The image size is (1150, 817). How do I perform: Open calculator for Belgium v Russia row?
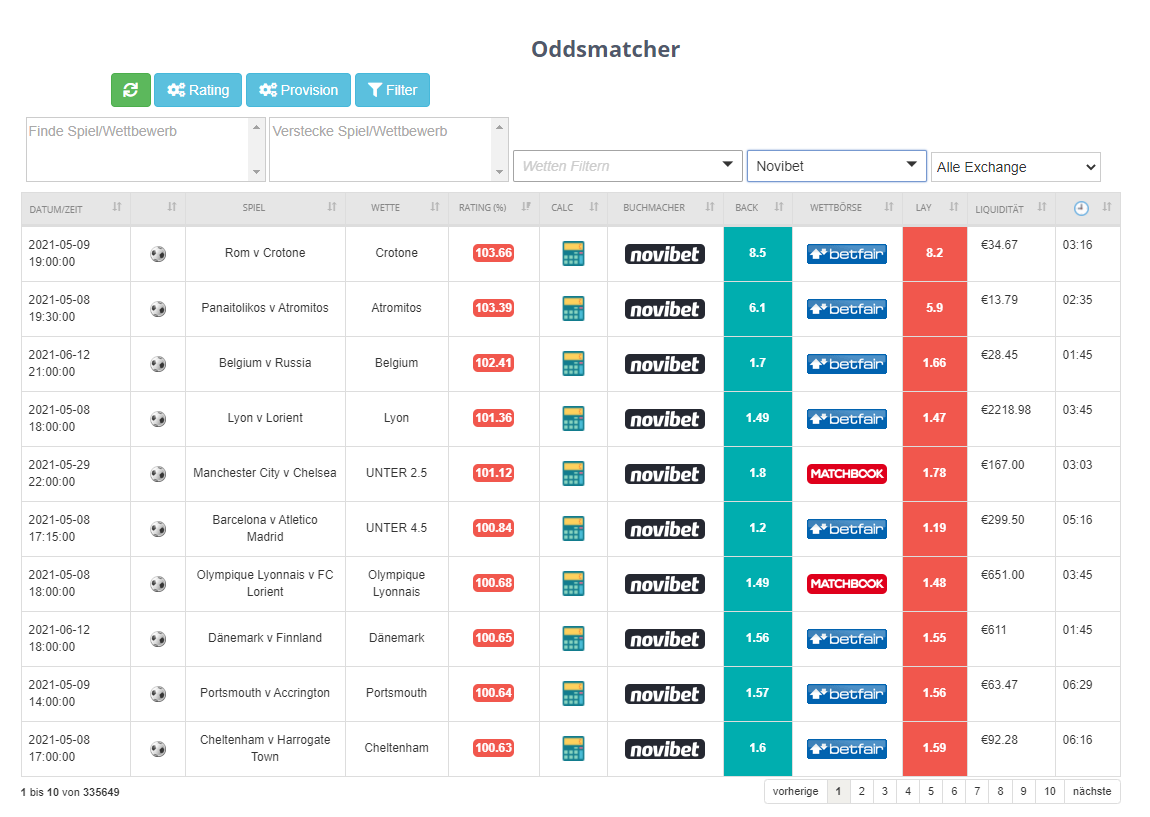(x=573, y=364)
